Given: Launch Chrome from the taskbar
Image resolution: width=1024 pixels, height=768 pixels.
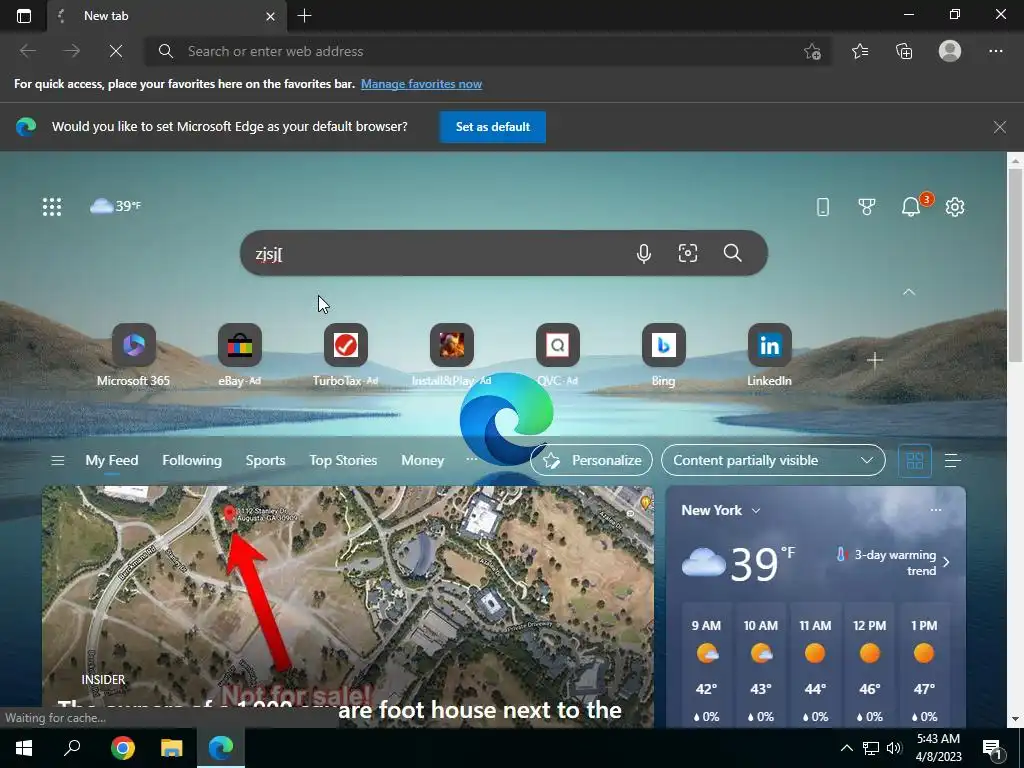Looking at the screenshot, I should pyautogui.click(x=122, y=748).
